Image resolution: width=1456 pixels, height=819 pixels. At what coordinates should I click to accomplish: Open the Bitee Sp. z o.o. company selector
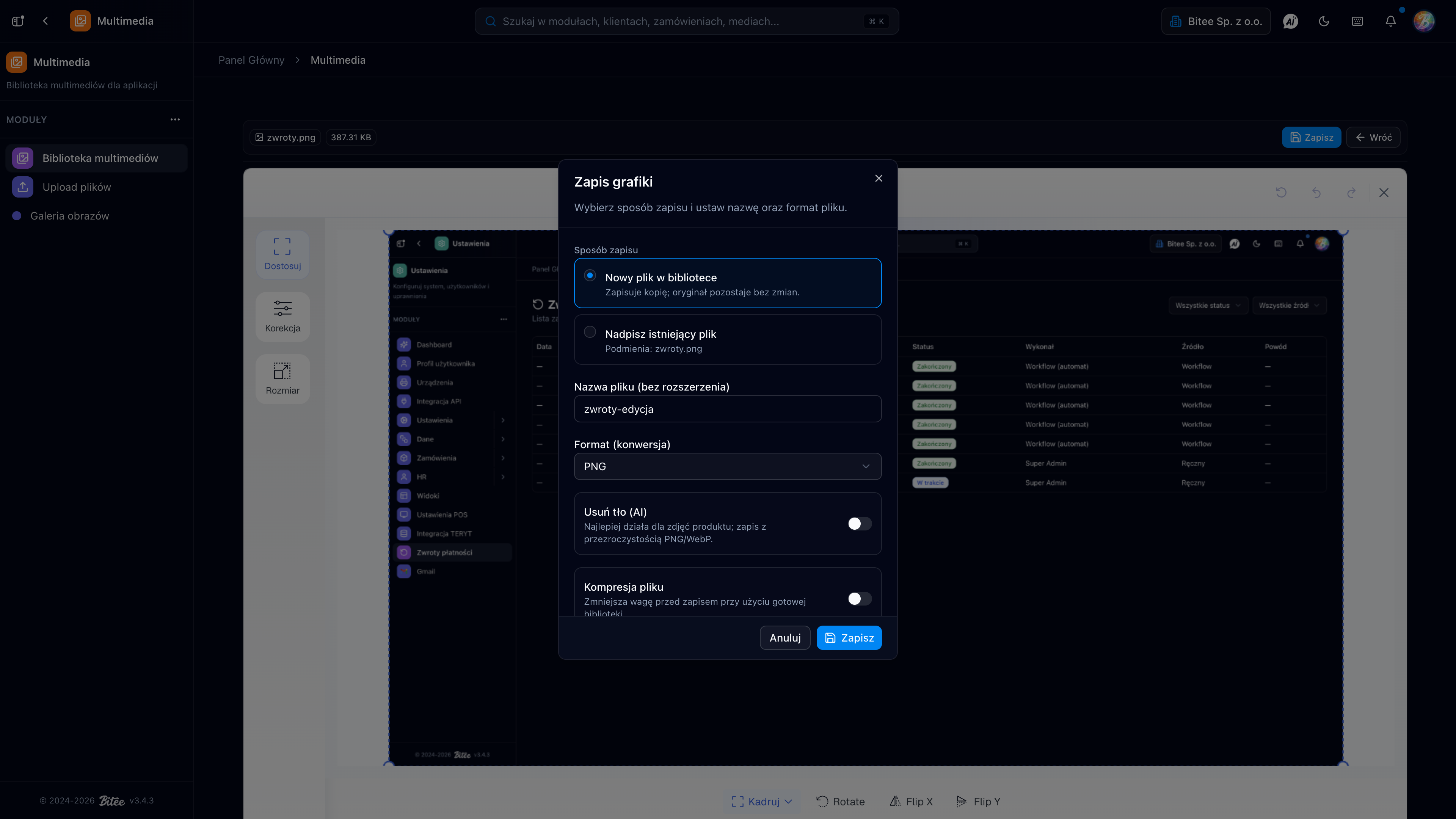tap(1216, 22)
